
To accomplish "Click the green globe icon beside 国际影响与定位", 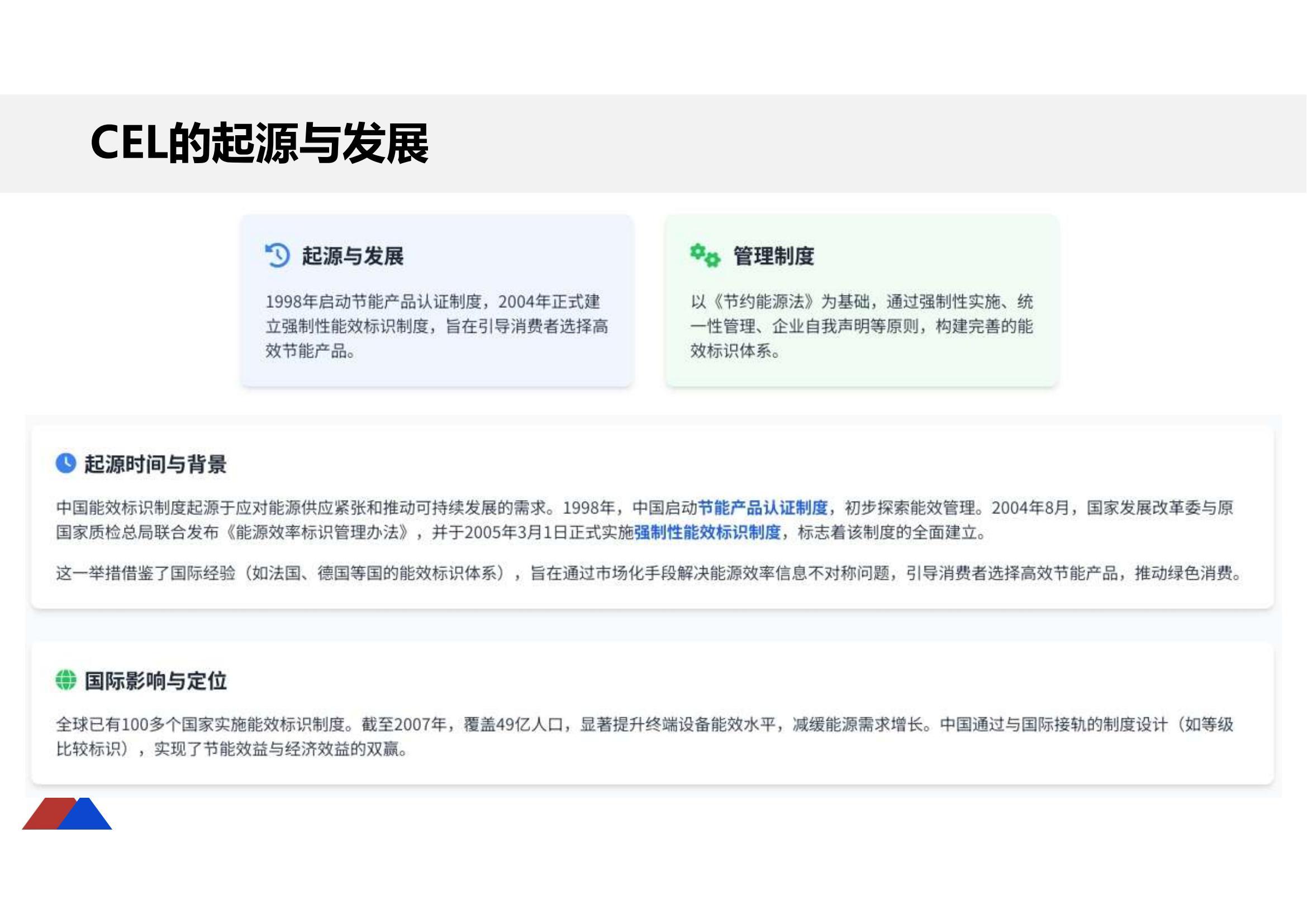I will pos(65,680).
